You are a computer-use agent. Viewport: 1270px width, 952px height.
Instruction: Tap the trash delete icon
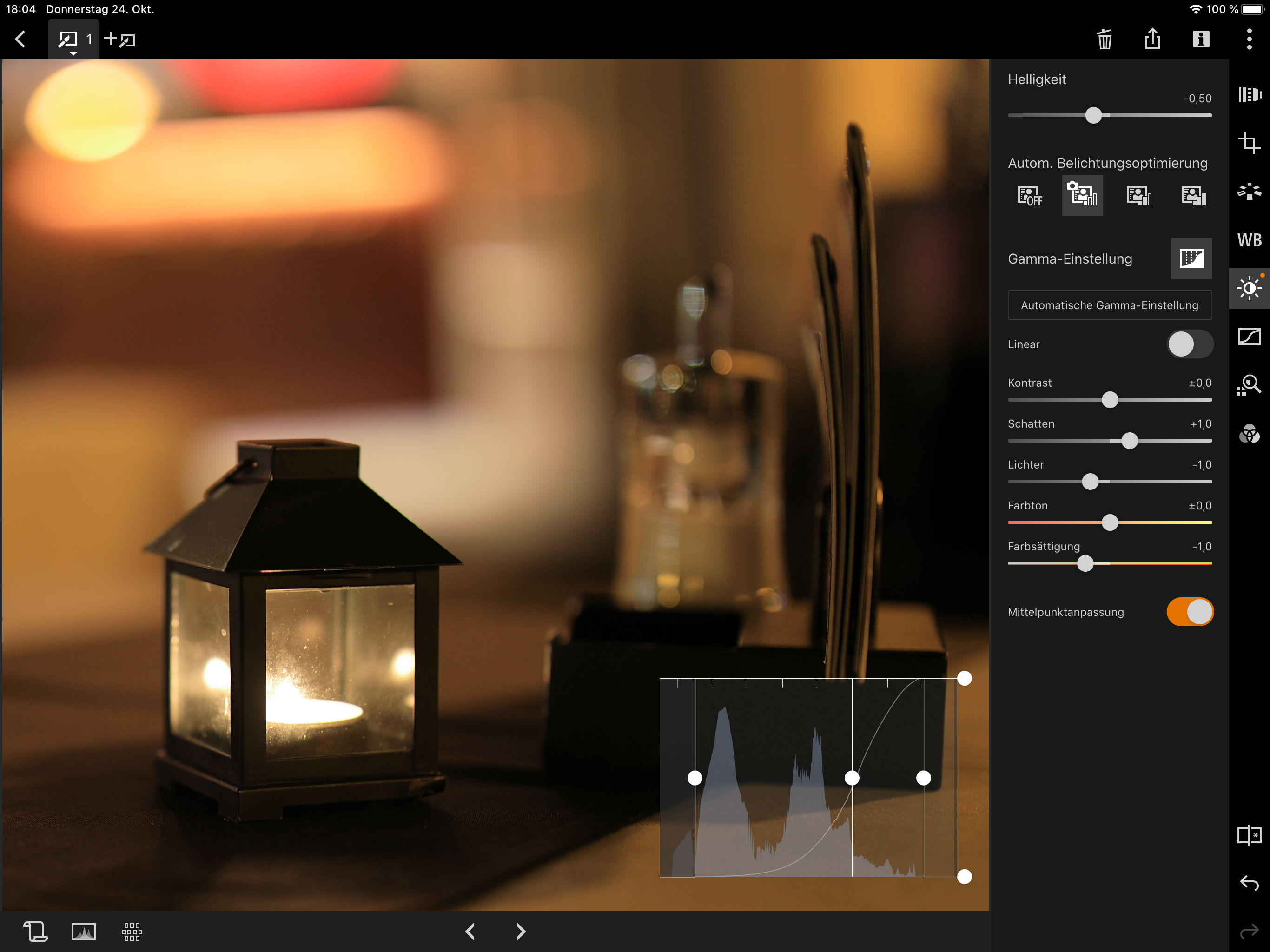pos(1104,40)
